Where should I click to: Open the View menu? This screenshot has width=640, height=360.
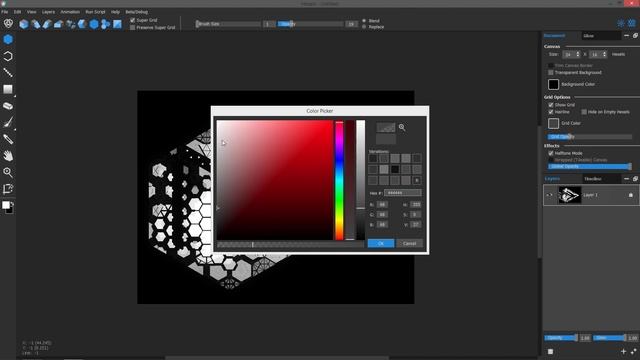(31, 12)
